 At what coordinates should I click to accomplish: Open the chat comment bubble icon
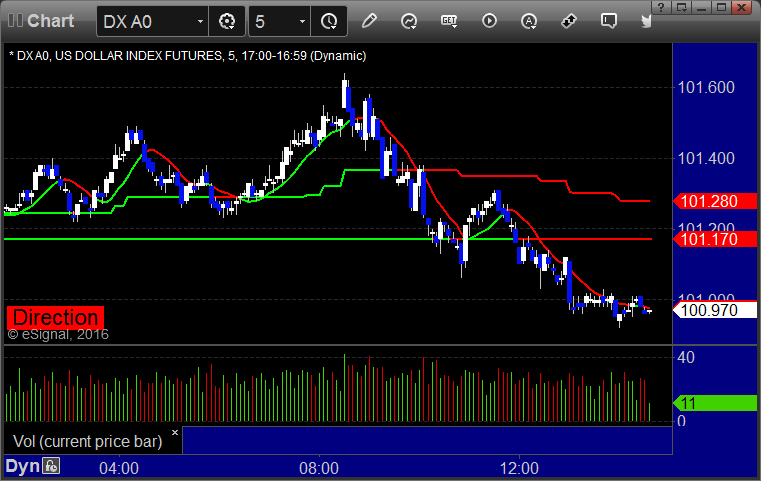pyautogui.click(x=609, y=21)
